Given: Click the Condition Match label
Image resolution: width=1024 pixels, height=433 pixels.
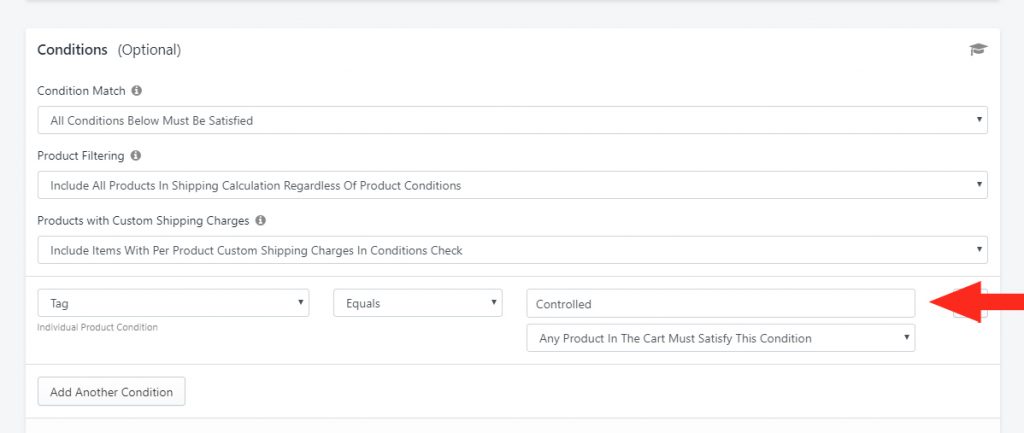Looking at the screenshot, I should coord(81,91).
